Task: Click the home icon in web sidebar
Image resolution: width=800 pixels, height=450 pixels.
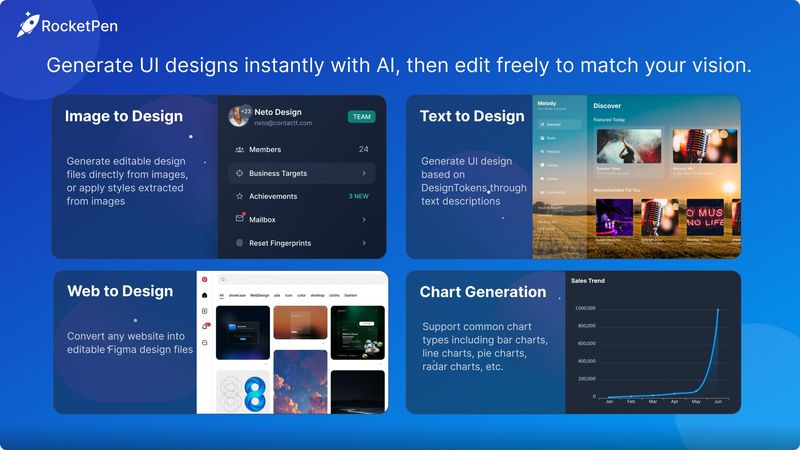Action: (205, 296)
